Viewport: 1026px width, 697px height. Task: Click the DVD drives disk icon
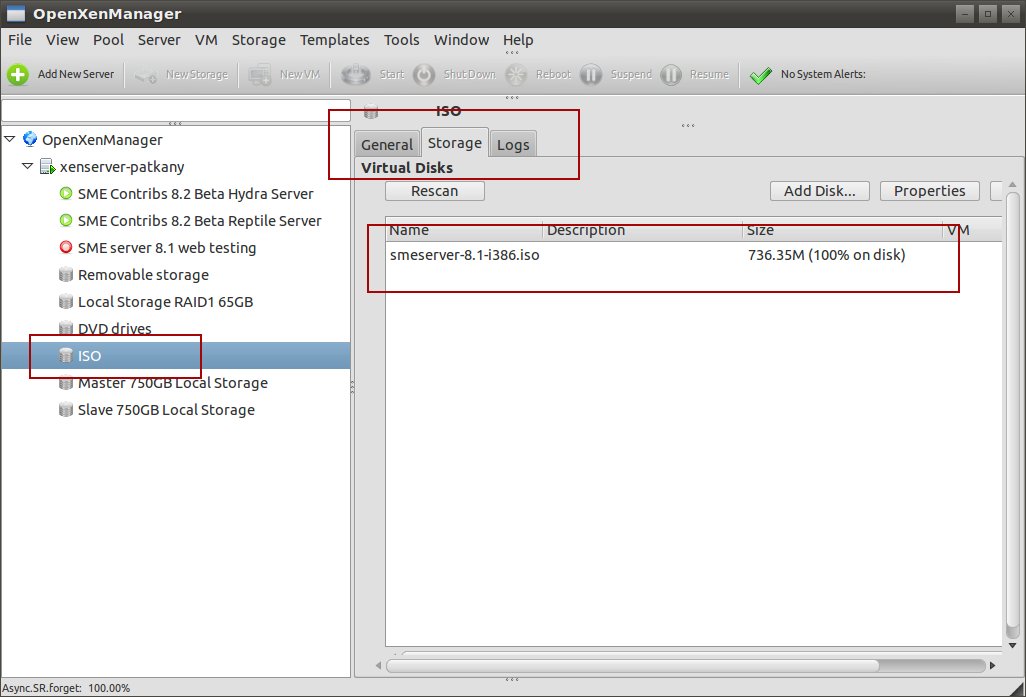tap(65, 328)
